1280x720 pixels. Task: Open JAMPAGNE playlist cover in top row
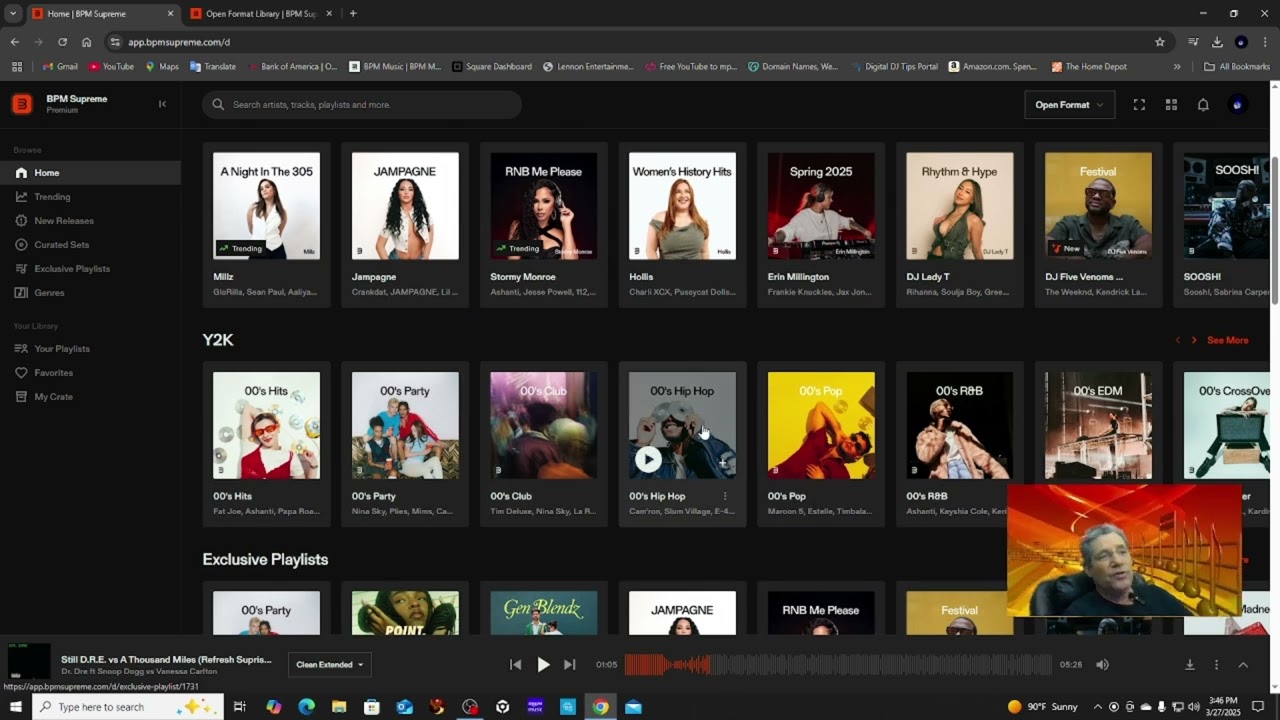405,206
